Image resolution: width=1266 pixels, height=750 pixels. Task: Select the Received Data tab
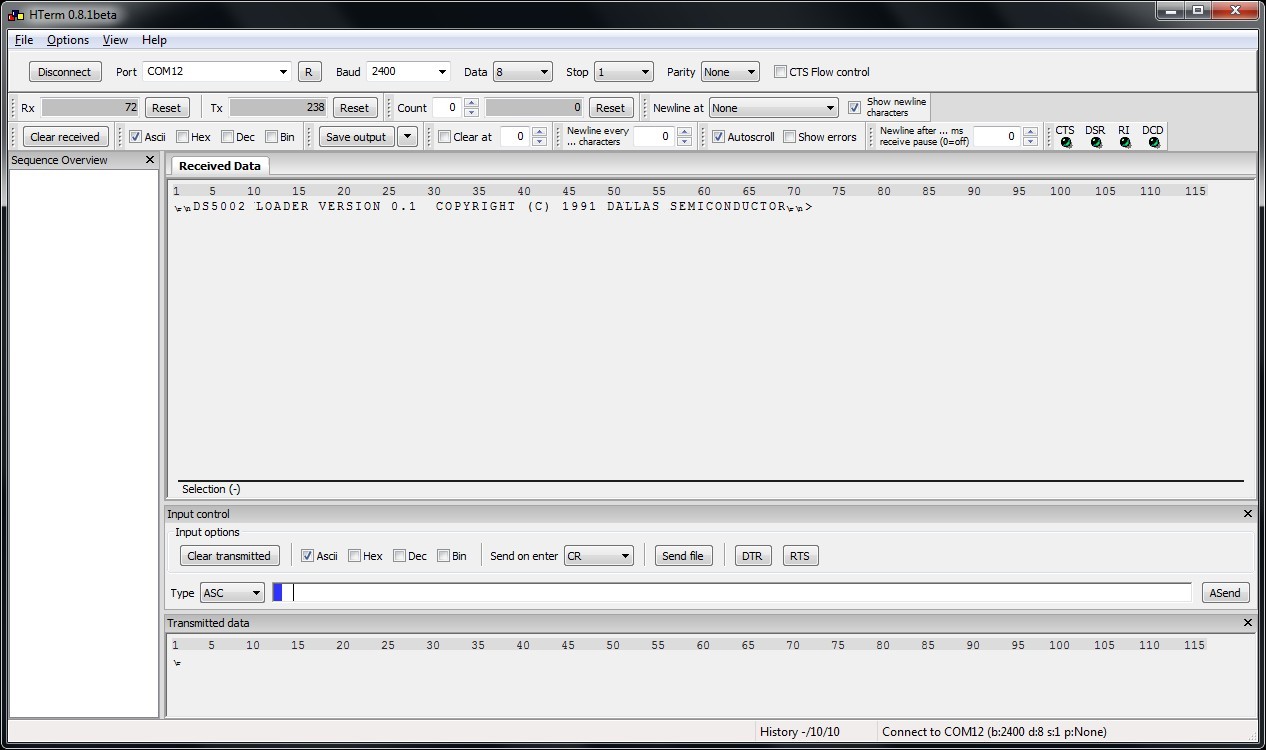click(220, 166)
